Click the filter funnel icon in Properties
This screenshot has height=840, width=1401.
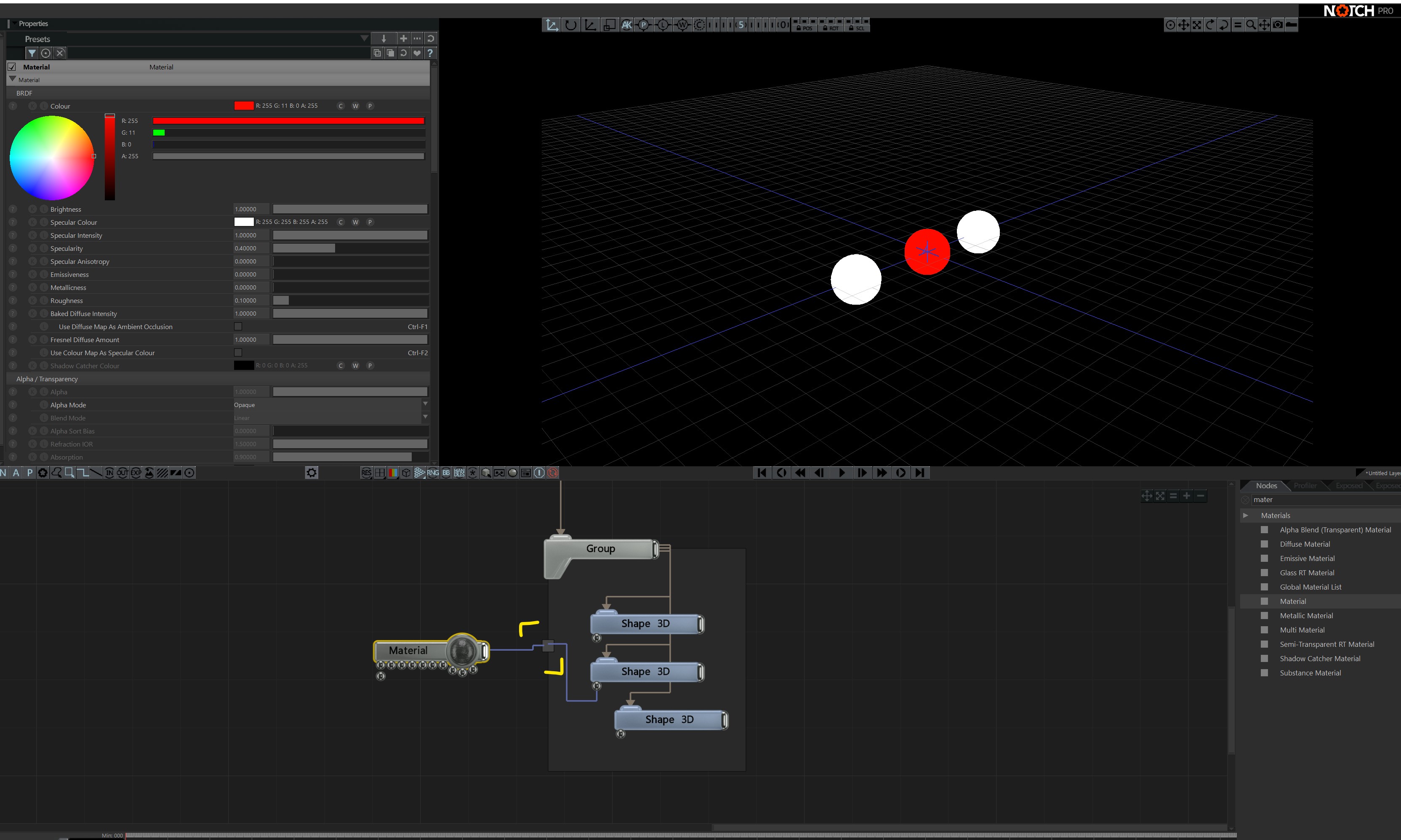pos(32,53)
